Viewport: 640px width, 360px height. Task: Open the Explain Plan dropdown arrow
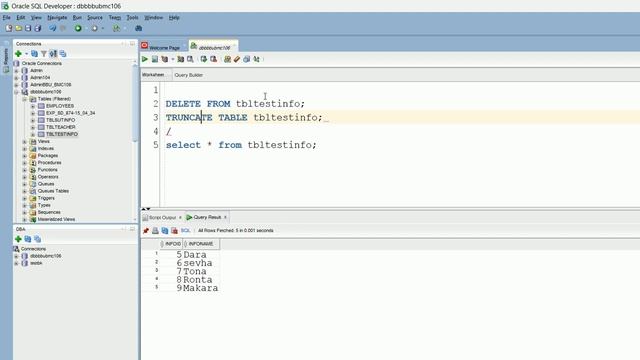click(173, 60)
